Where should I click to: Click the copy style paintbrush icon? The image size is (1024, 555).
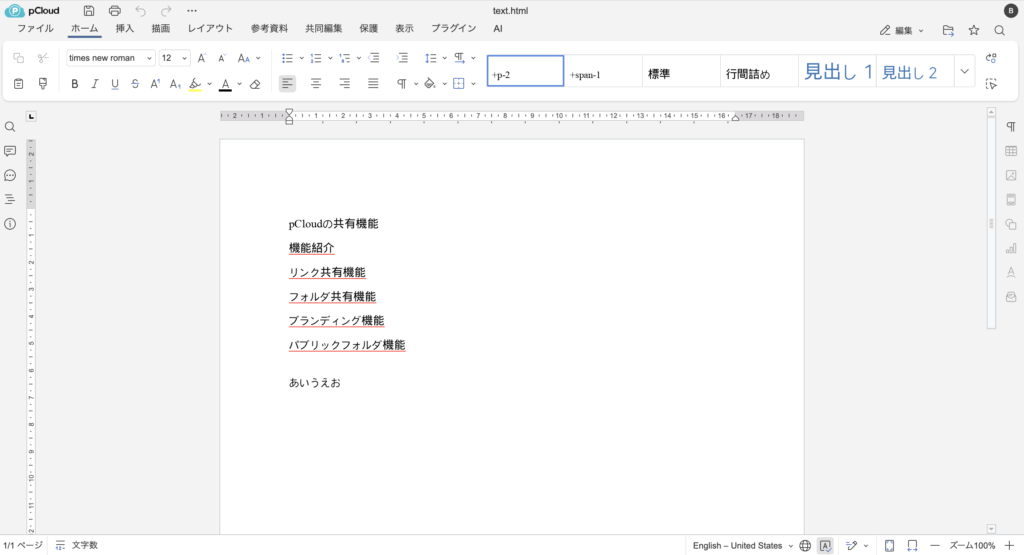coord(43,84)
